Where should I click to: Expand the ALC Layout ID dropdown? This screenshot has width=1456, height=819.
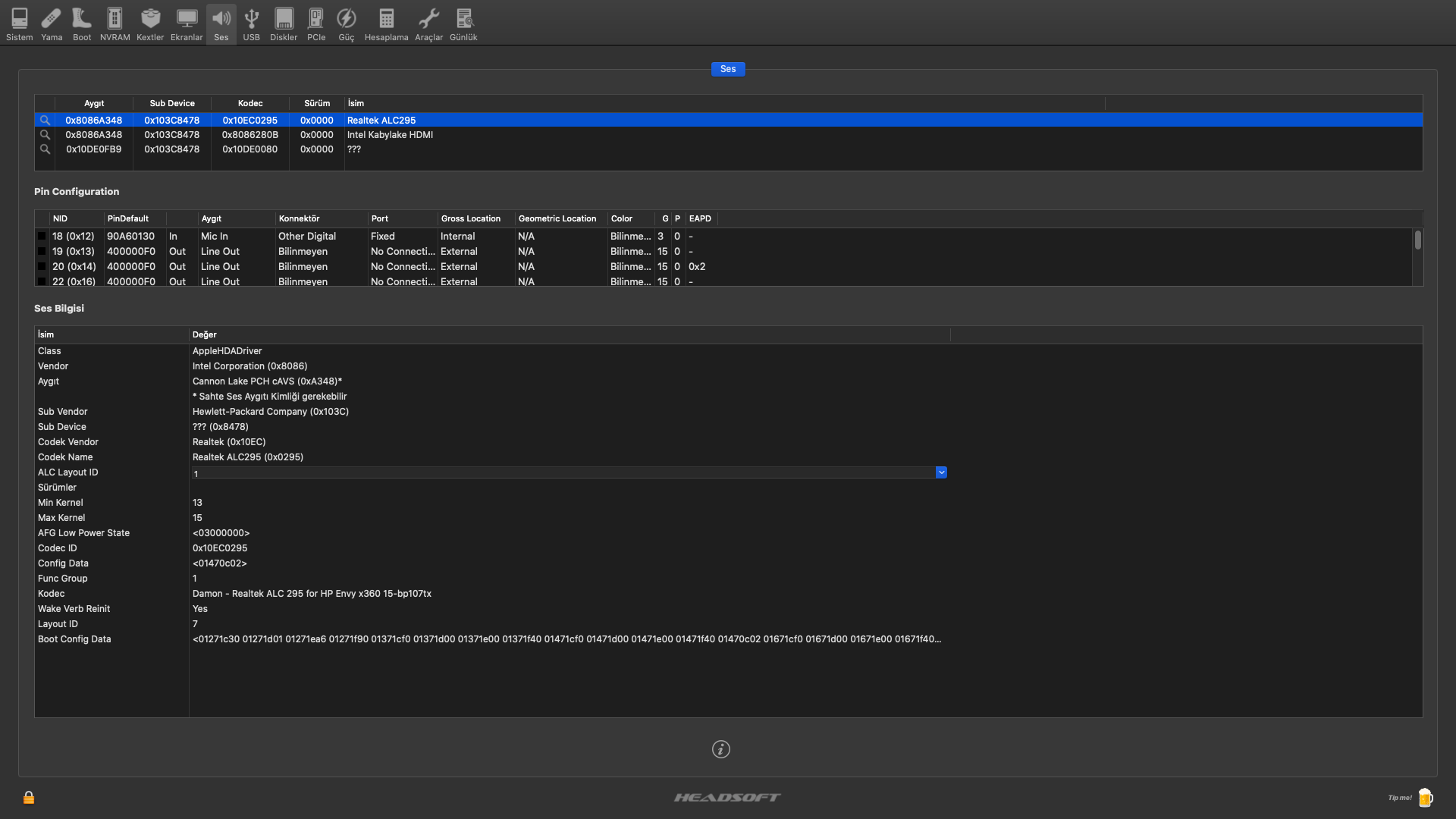[x=941, y=472]
